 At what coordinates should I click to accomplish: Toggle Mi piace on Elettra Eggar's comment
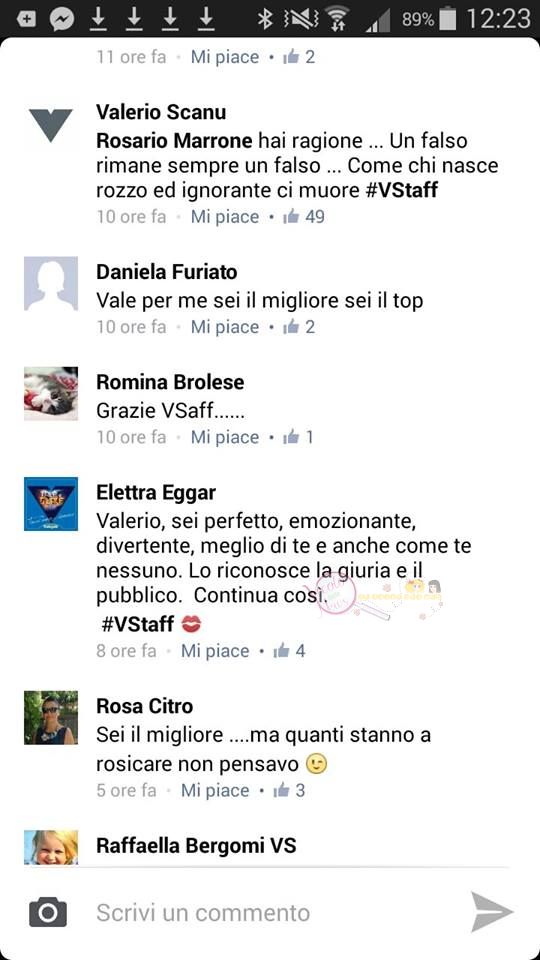[215, 651]
